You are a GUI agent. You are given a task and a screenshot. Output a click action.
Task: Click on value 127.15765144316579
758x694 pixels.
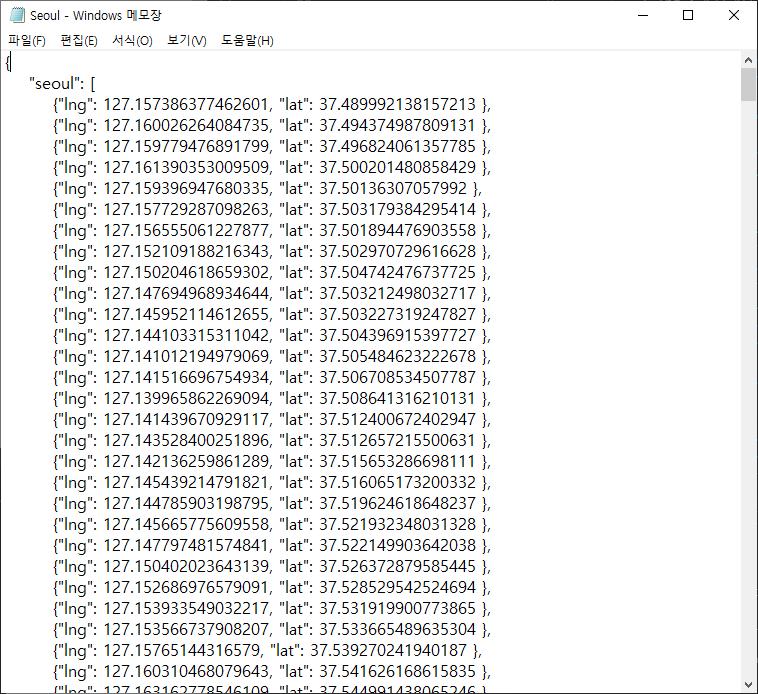182,651
